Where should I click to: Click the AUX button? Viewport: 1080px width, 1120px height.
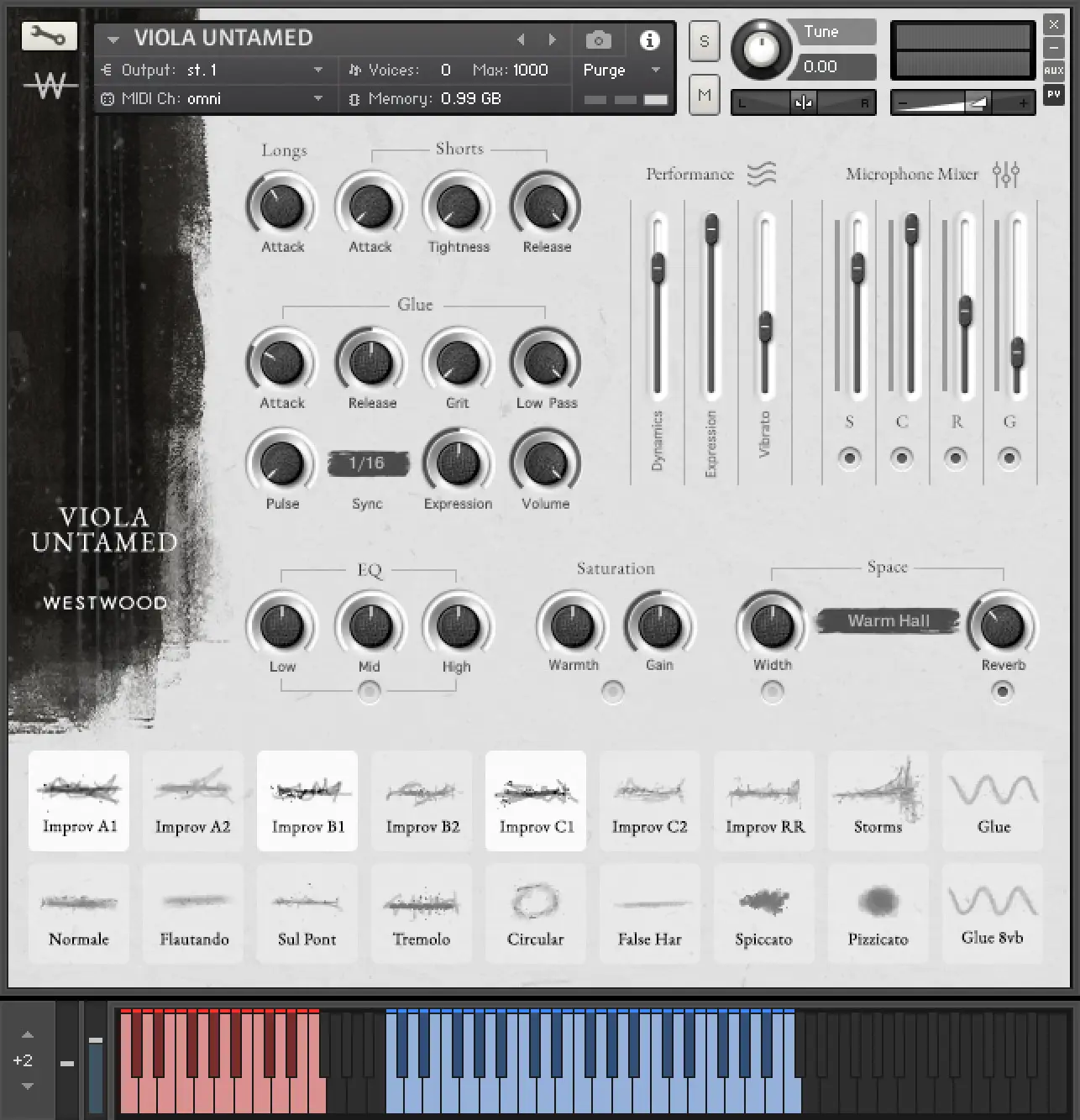[1054, 71]
